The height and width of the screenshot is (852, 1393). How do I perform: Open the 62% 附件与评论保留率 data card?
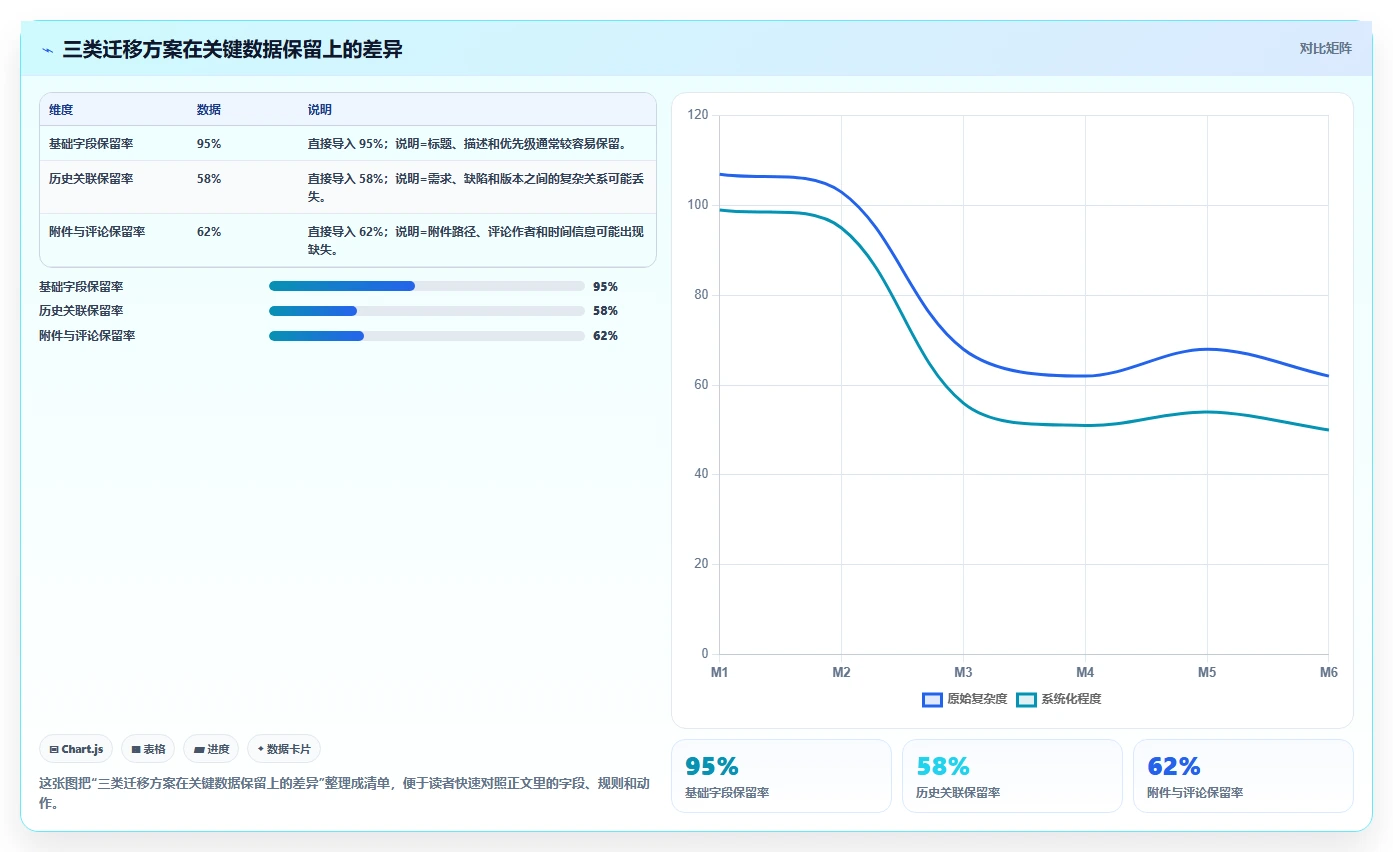tap(1243, 776)
